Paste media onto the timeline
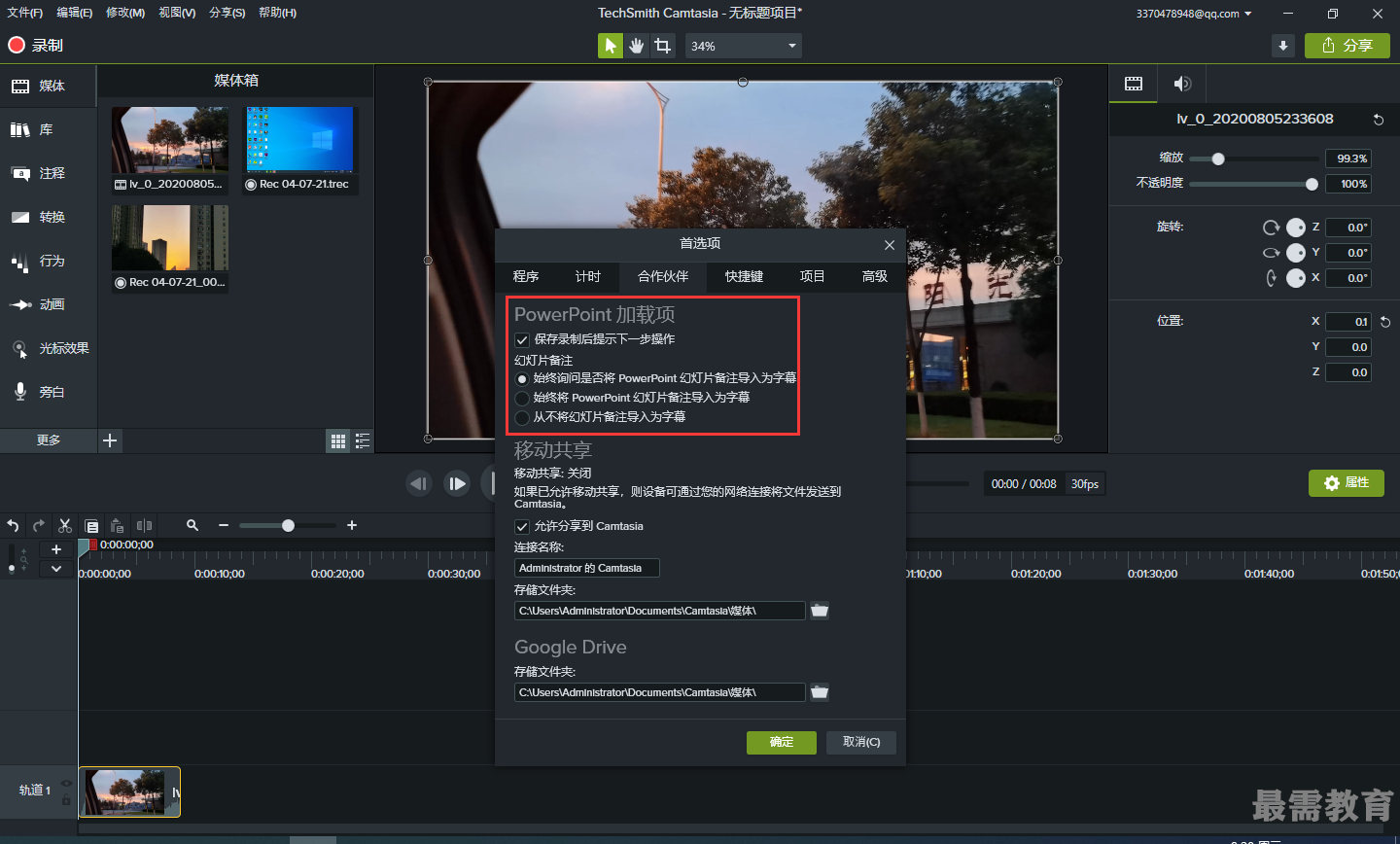Viewport: 1400px width, 844px height. [x=117, y=525]
